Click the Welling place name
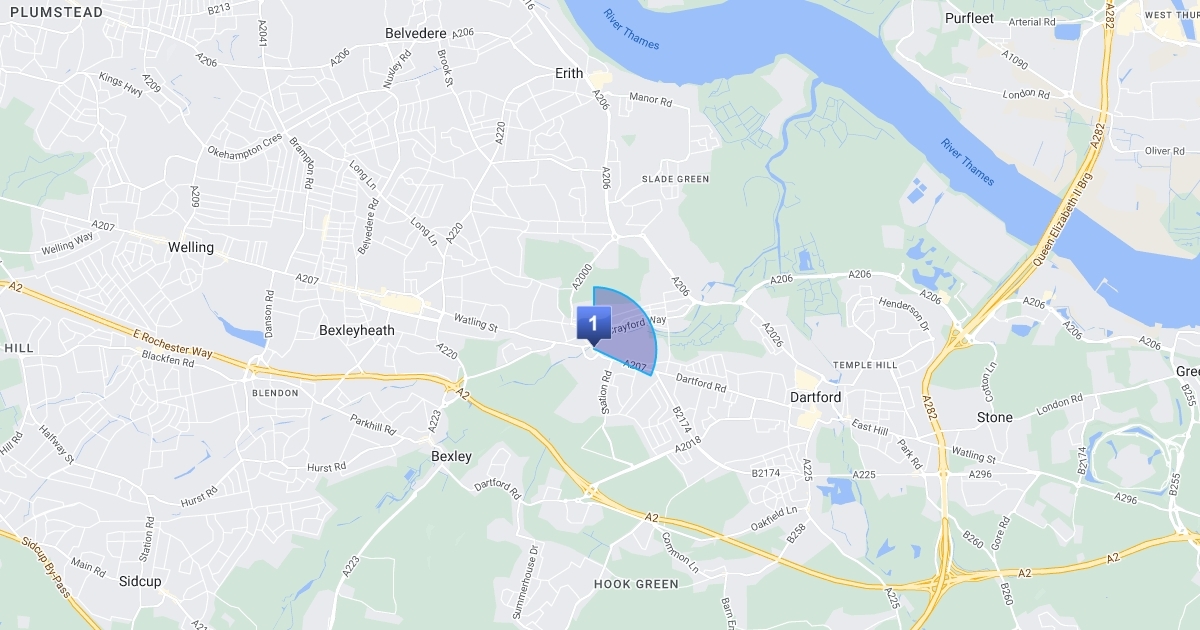The image size is (1200, 630). [191, 247]
